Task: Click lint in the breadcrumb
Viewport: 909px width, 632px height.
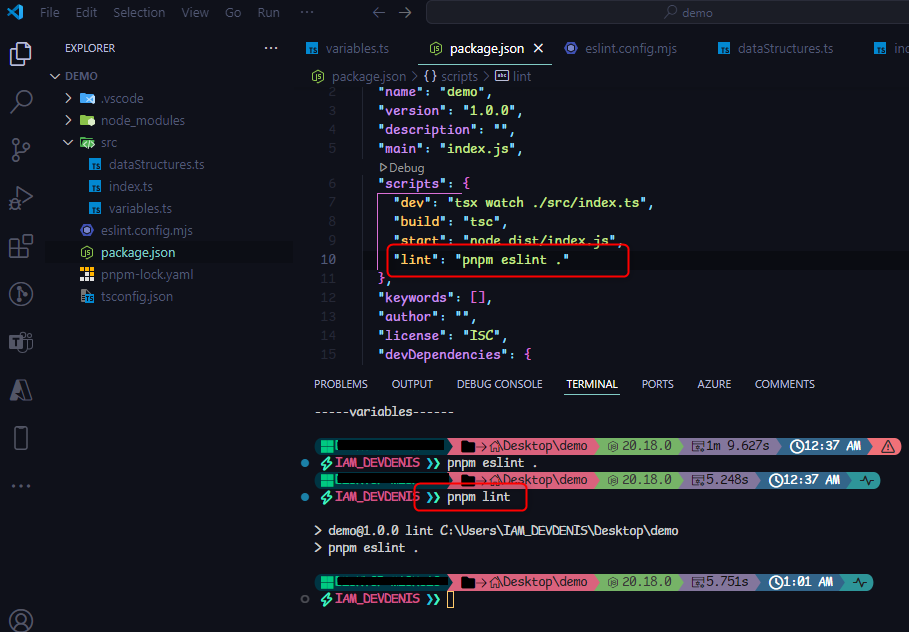Action: [522, 77]
